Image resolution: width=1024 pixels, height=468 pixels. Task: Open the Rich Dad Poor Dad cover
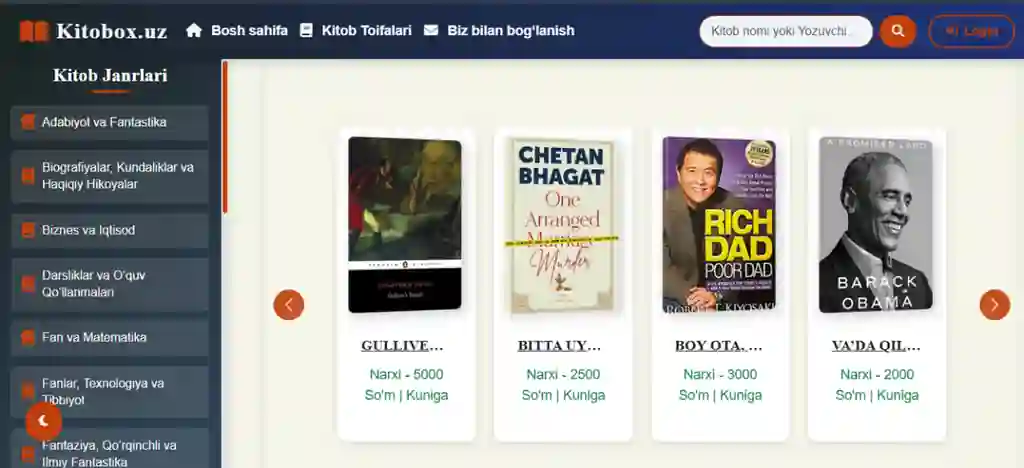(x=719, y=225)
